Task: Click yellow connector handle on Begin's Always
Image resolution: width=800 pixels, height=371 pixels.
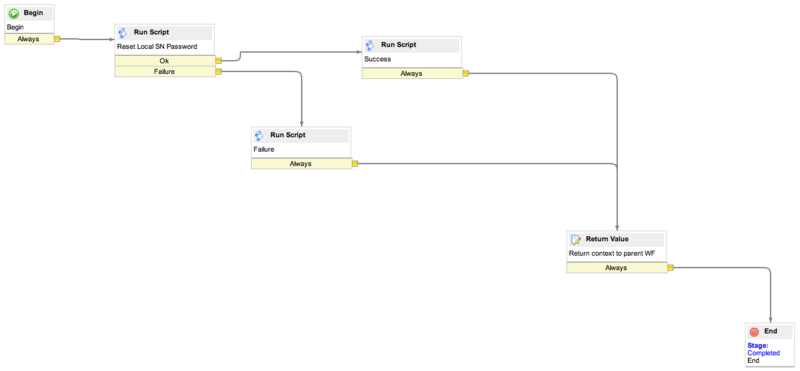Action: pyautogui.click(x=57, y=39)
